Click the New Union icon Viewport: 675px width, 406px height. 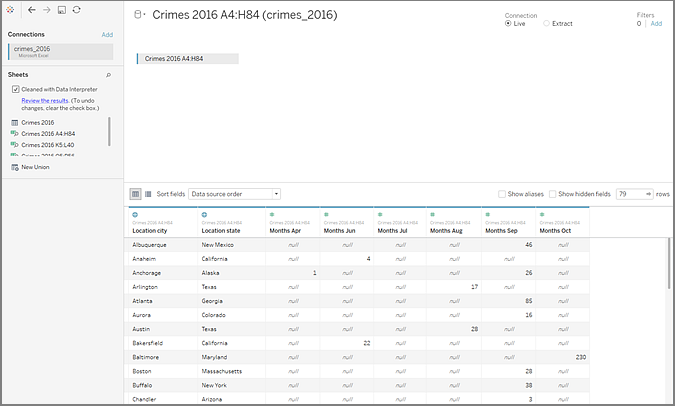tap(15, 167)
